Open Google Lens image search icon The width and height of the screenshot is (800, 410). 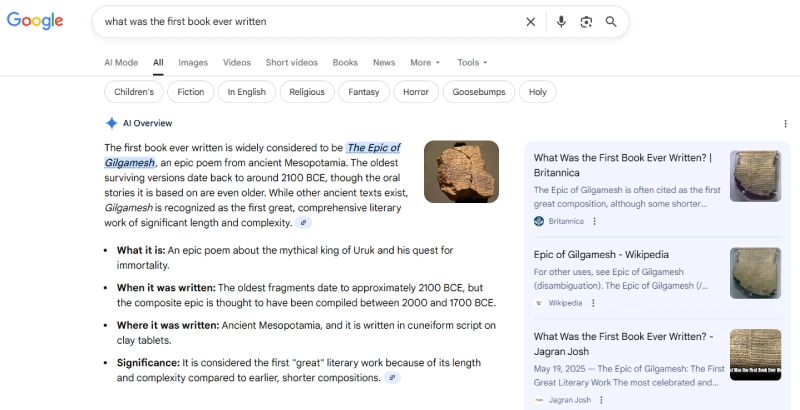[586, 21]
